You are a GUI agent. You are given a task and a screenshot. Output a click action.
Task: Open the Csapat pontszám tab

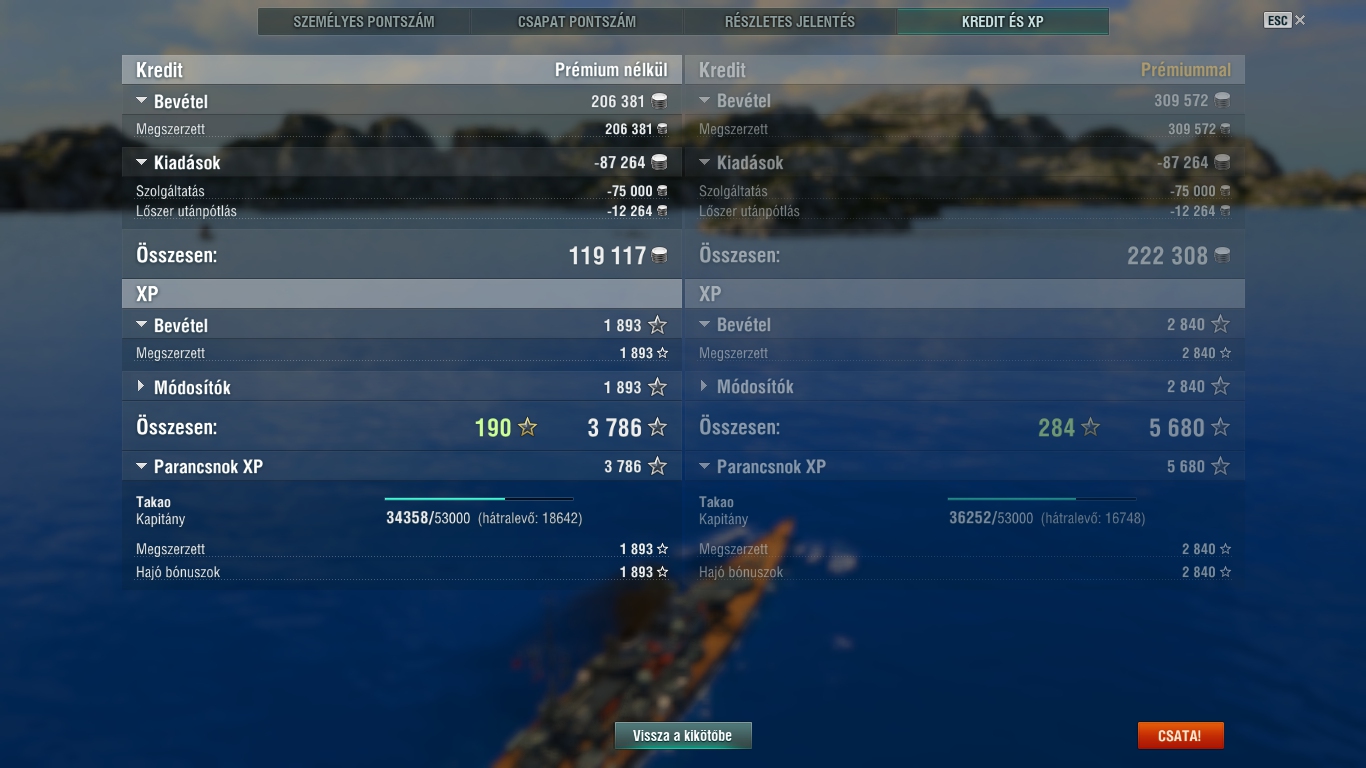coord(577,21)
